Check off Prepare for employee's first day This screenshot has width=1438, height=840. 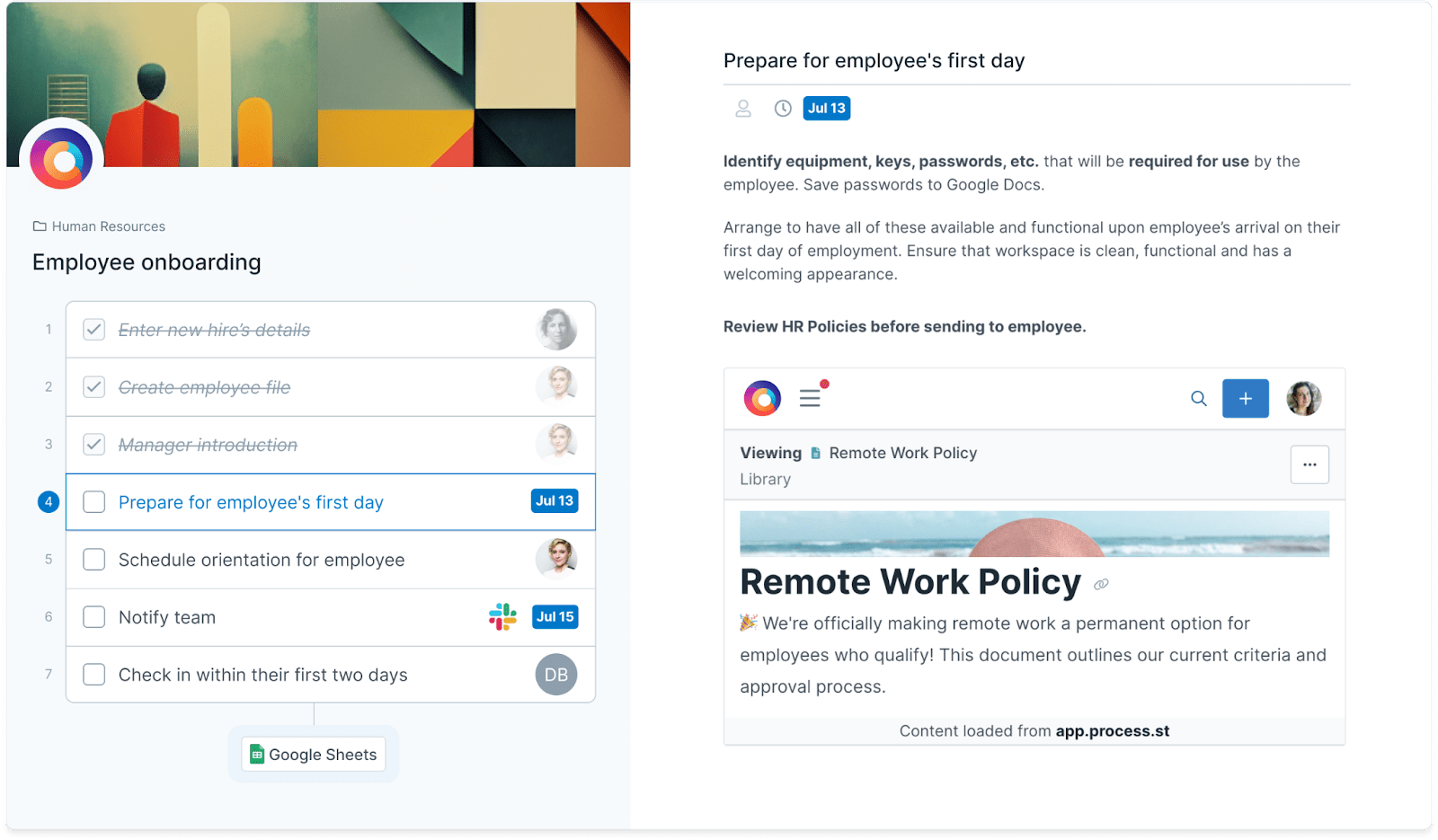coord(93,502)
